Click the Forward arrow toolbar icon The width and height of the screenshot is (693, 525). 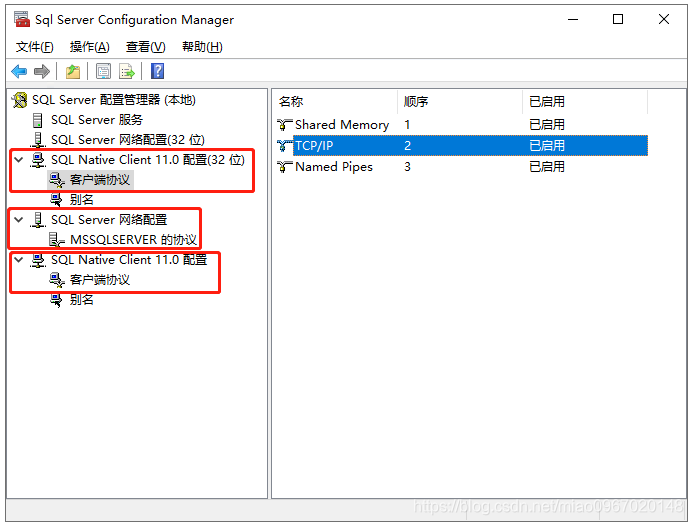[x=42, y=71]
